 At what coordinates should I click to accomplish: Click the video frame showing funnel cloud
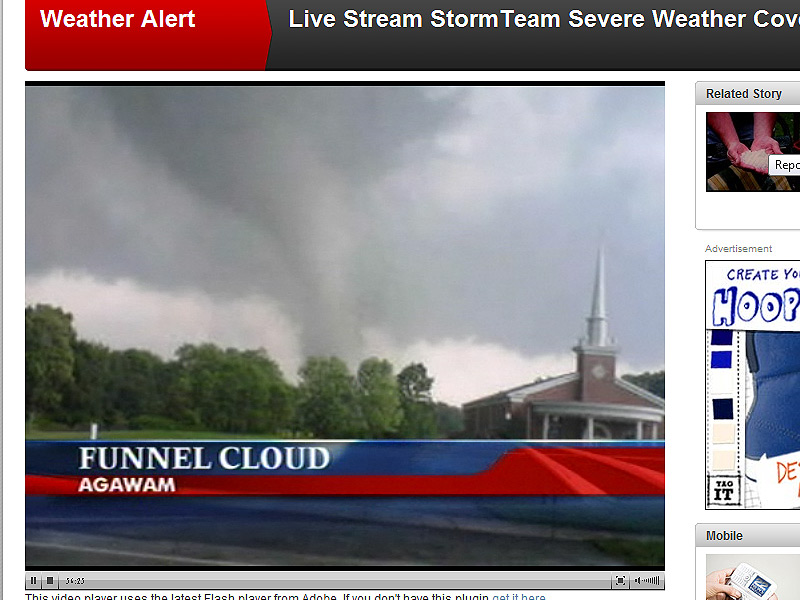(345, 327)
